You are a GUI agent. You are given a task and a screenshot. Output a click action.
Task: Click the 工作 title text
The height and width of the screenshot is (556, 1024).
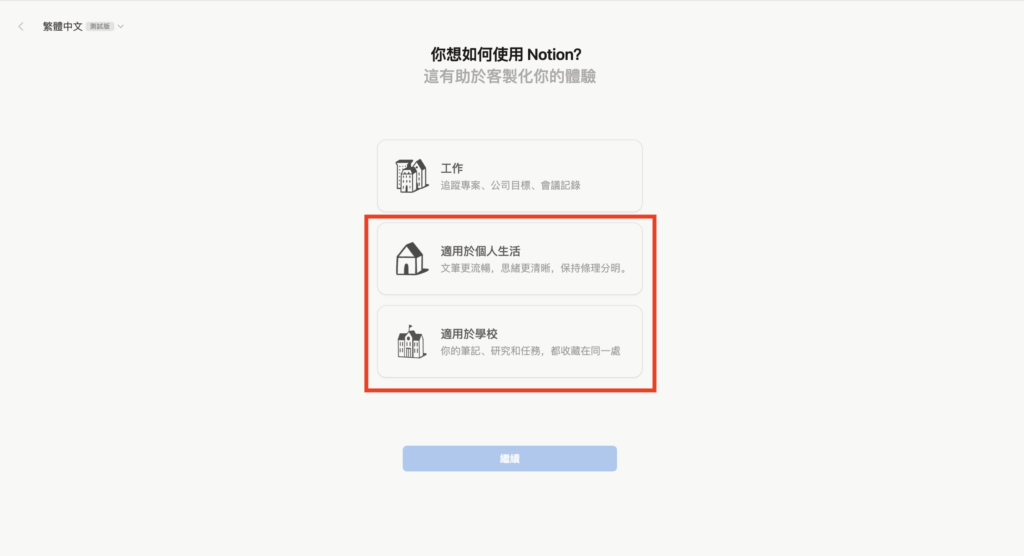point(452,169)
